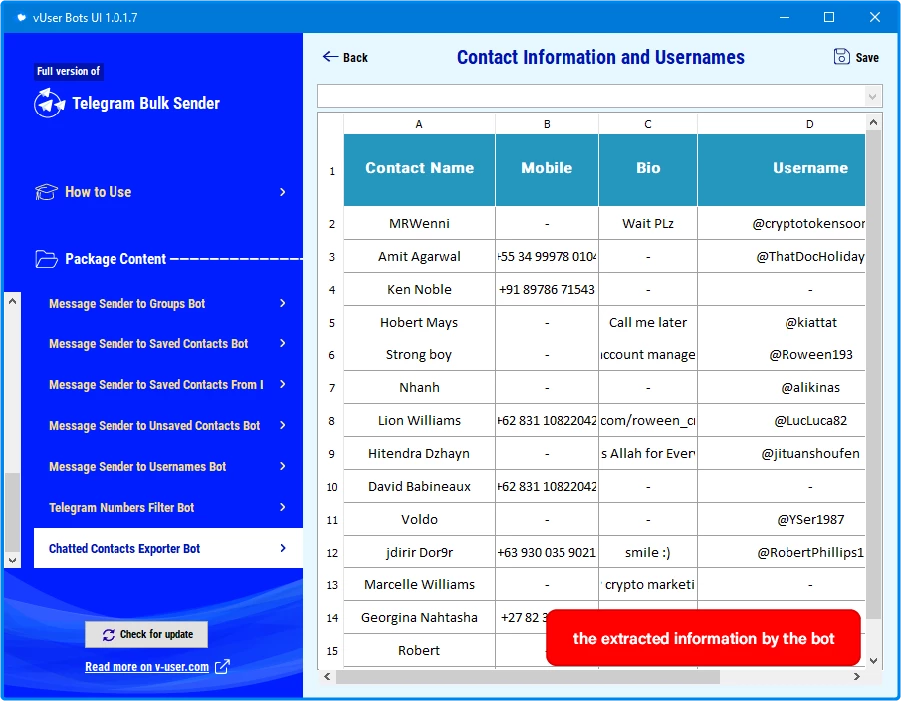
Task: Click the @alikinas username cell
Action: [781, 387]
